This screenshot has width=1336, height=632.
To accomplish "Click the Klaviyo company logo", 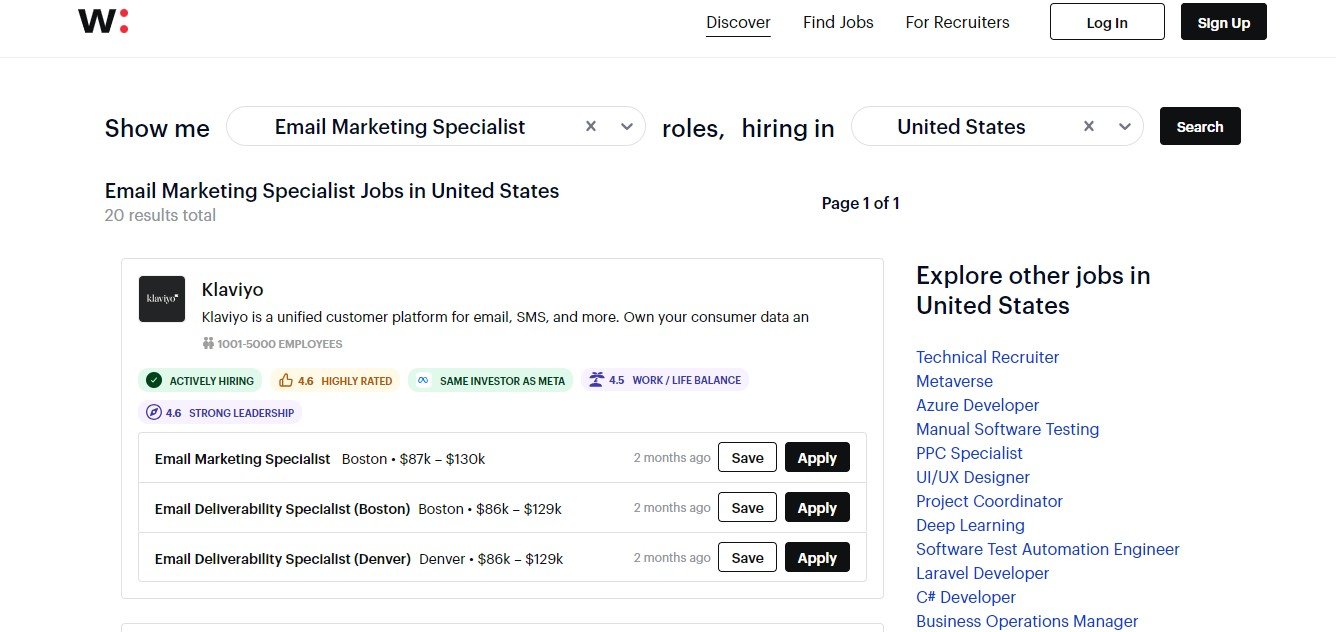I will point(162,299).
